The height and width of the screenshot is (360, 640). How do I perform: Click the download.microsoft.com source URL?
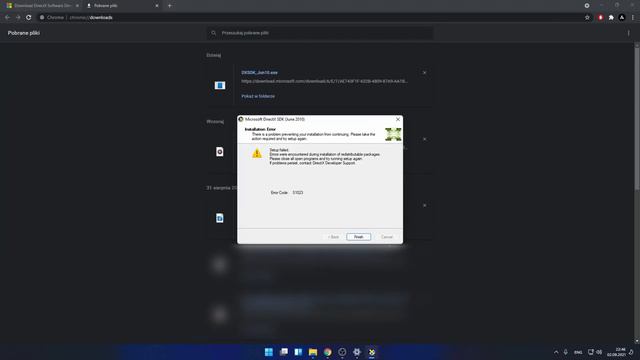(324, 81)
